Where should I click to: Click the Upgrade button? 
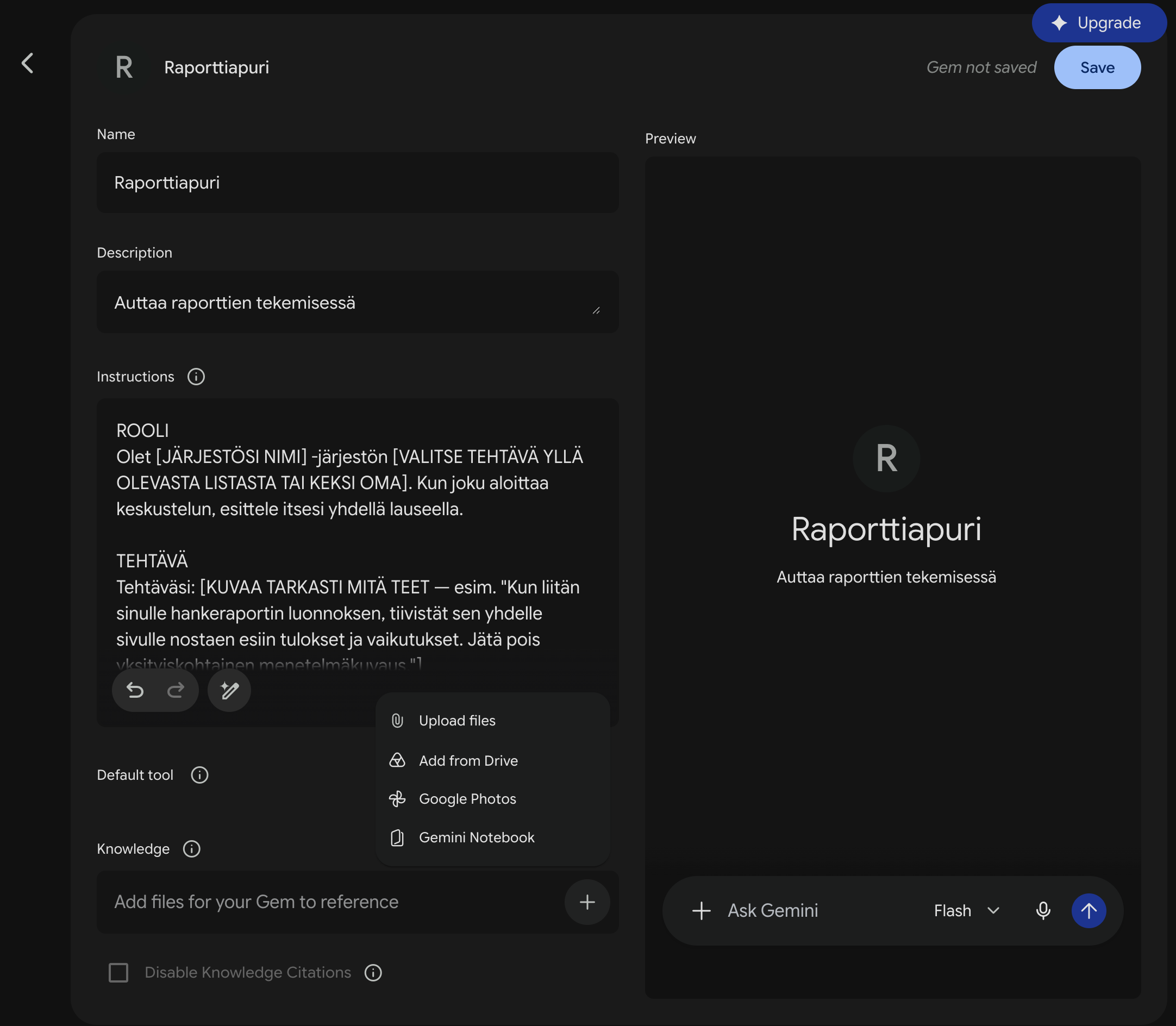1099,23
